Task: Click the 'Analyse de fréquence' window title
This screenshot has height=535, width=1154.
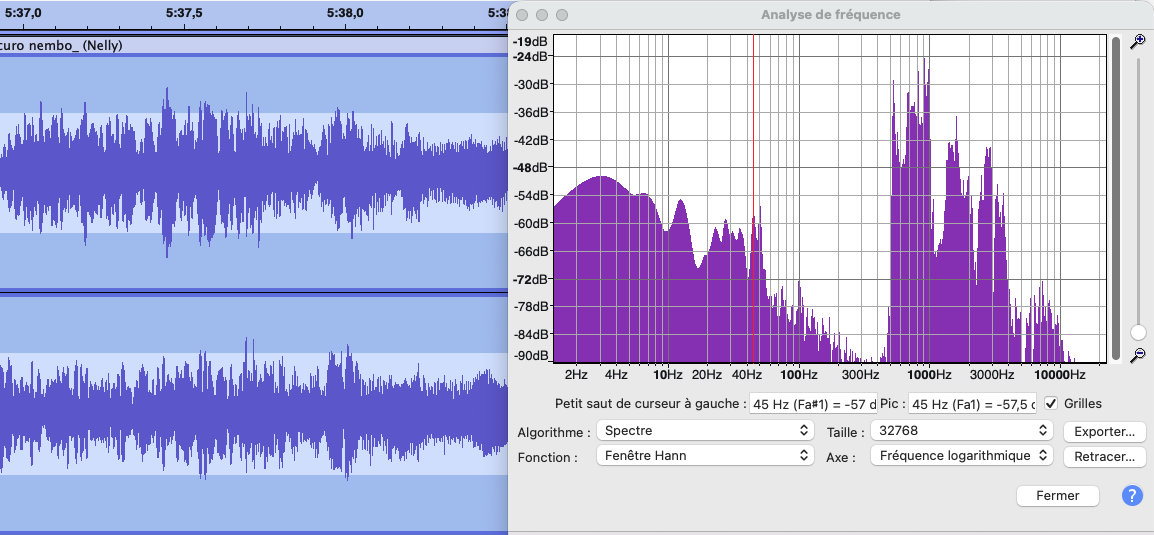Action: [830, 15]
